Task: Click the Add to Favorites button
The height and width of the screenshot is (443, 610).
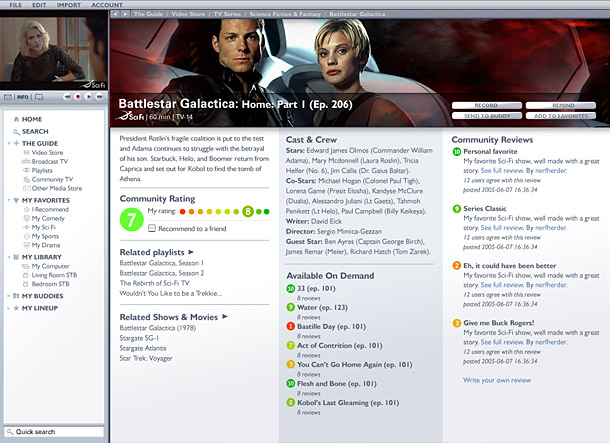Action: (561, 116)
